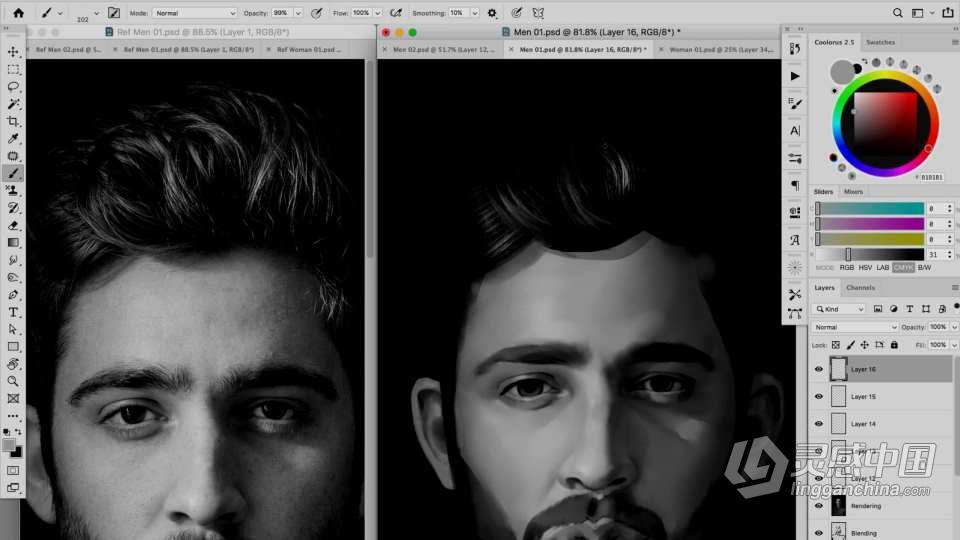This screenshot has width=960, height=540.
Task: Open the Actions play-button panel icon
Action: click(795, 76)
